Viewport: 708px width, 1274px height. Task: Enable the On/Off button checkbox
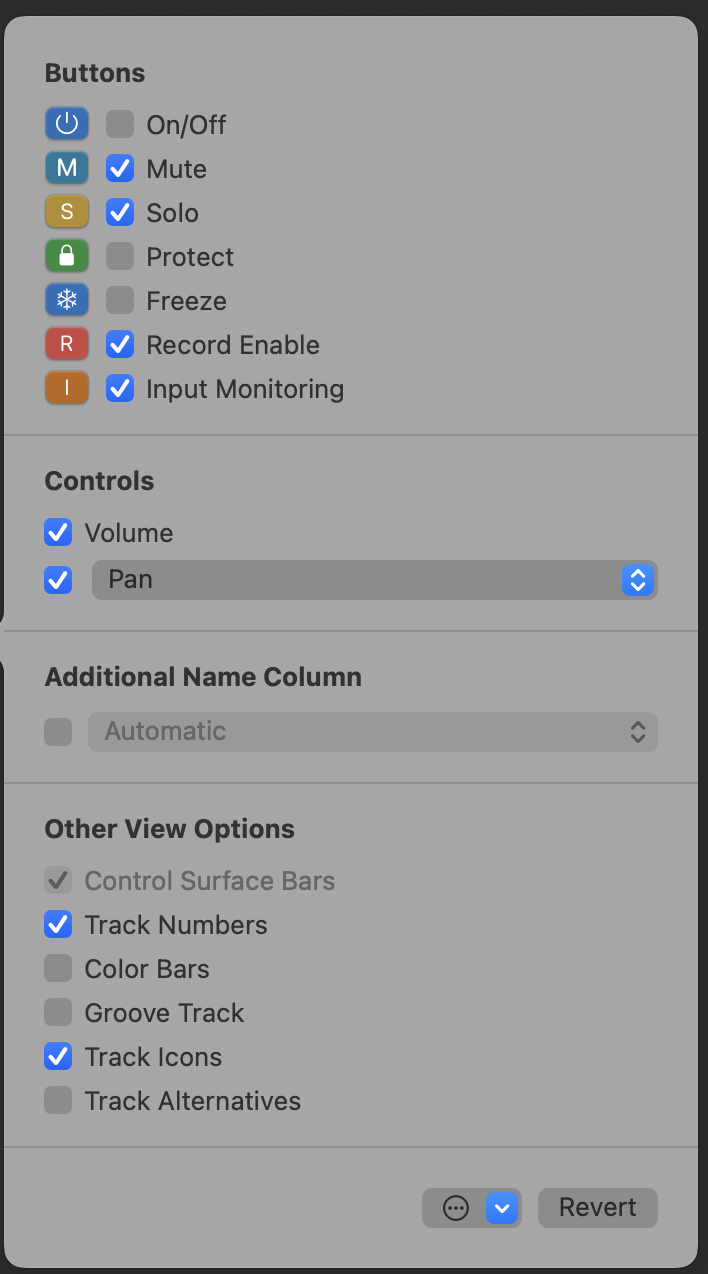click(x=120, y=124)
